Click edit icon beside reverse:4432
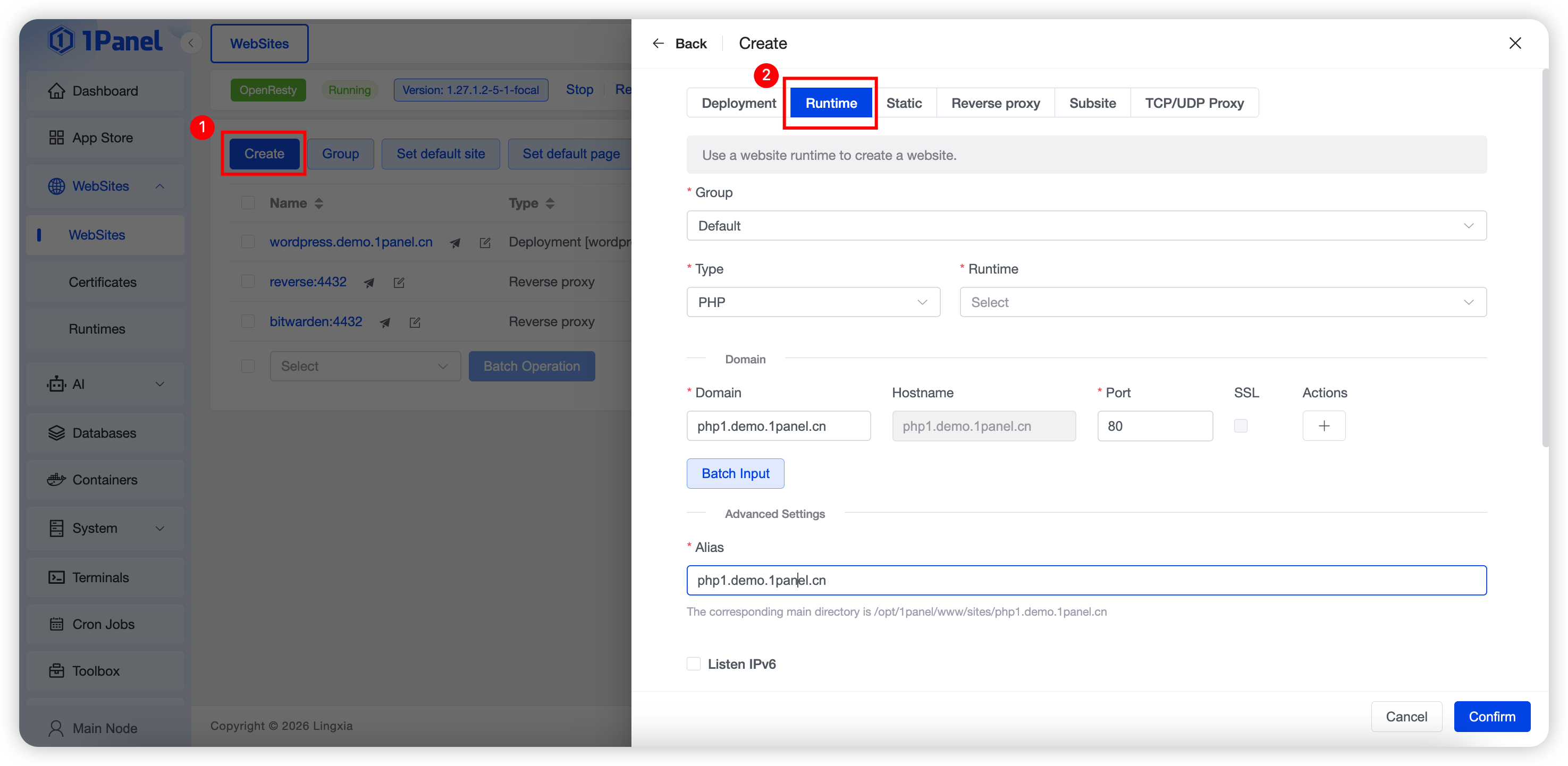 [x=399, y=282]
